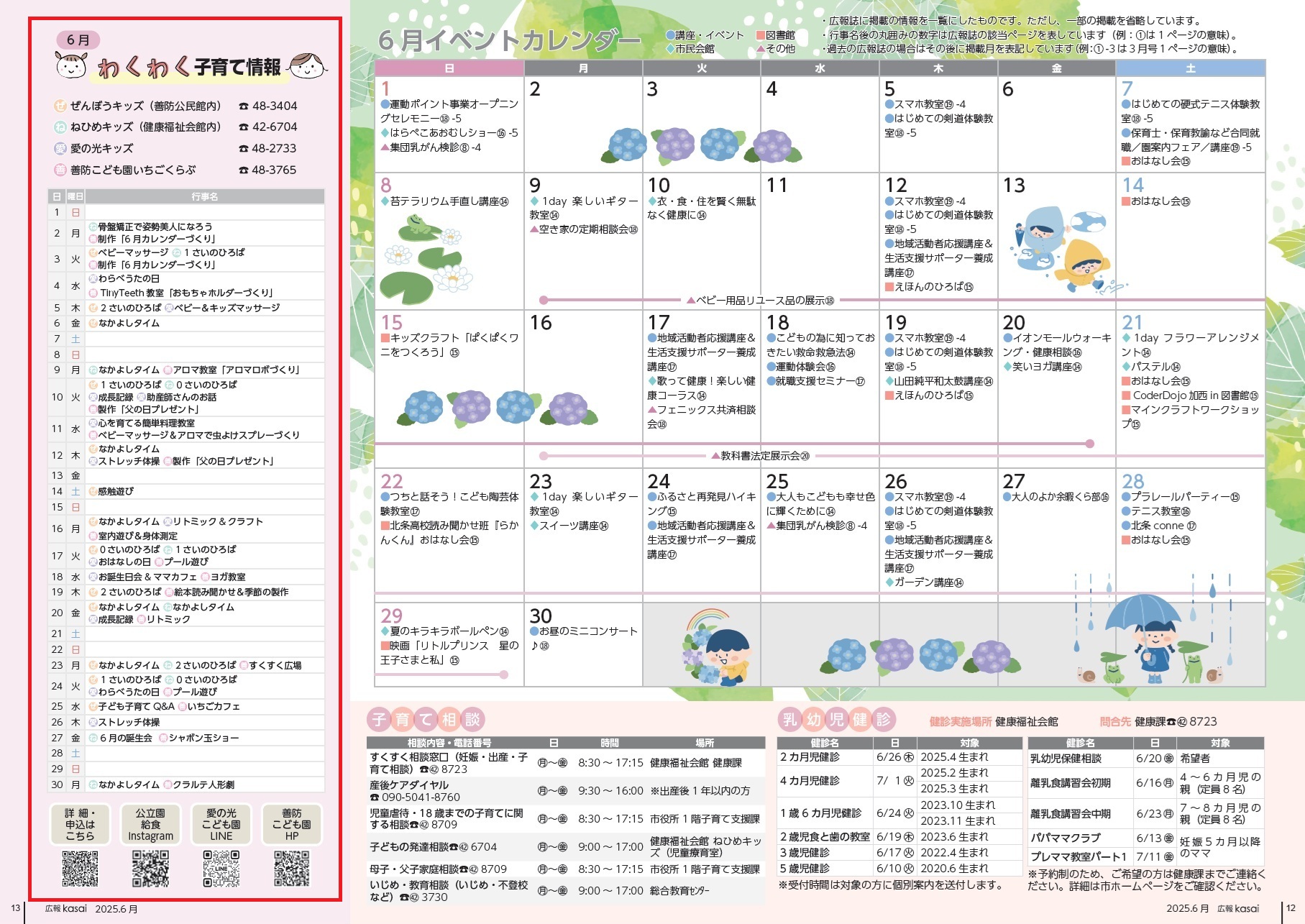1305x924 pixels.
Task: Click キッズクラフト「ぱくぱくワニをつくろう」 on June 15
Action: click(449, 345)
